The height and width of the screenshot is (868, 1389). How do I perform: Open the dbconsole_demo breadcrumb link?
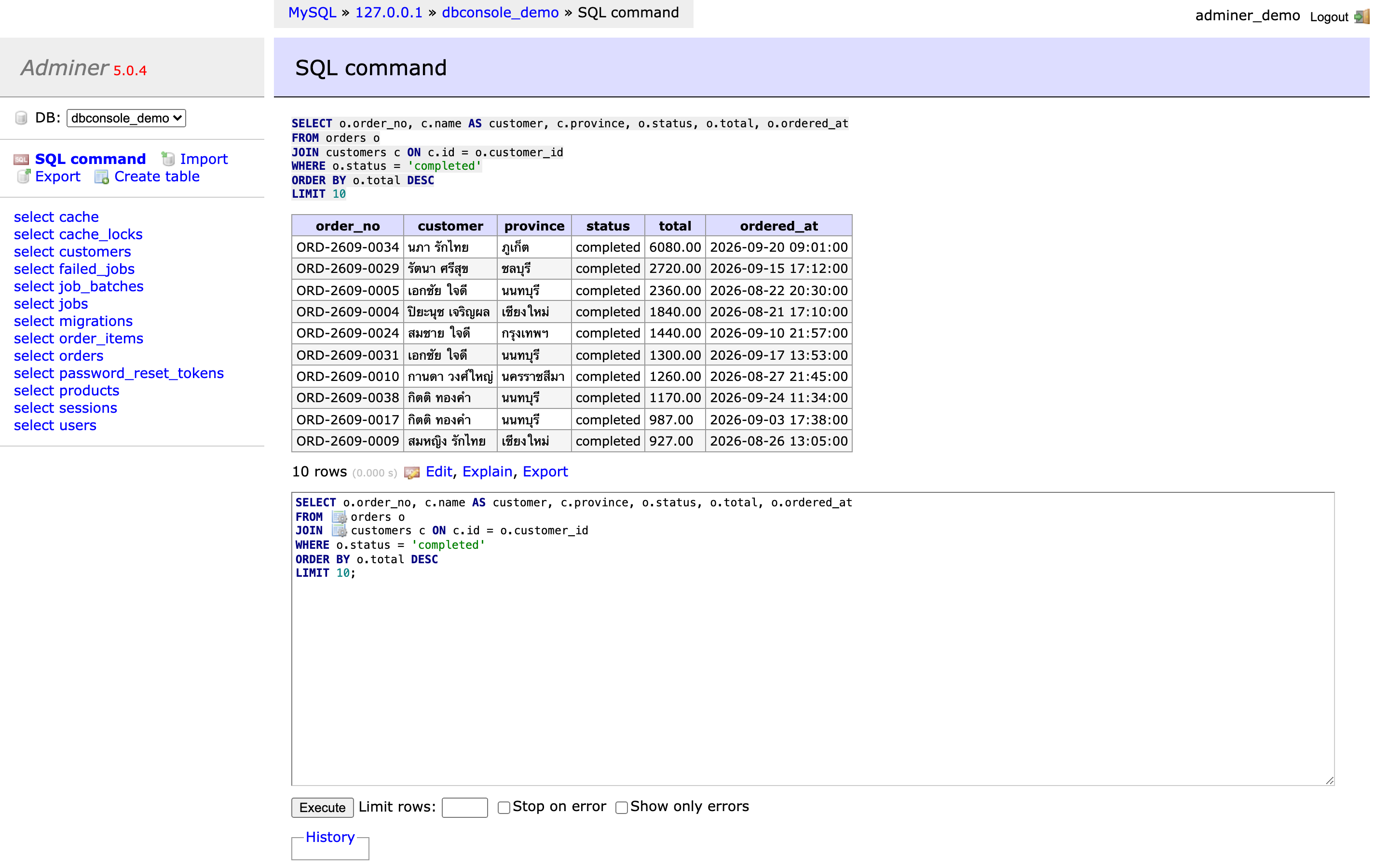pos(500,13)
